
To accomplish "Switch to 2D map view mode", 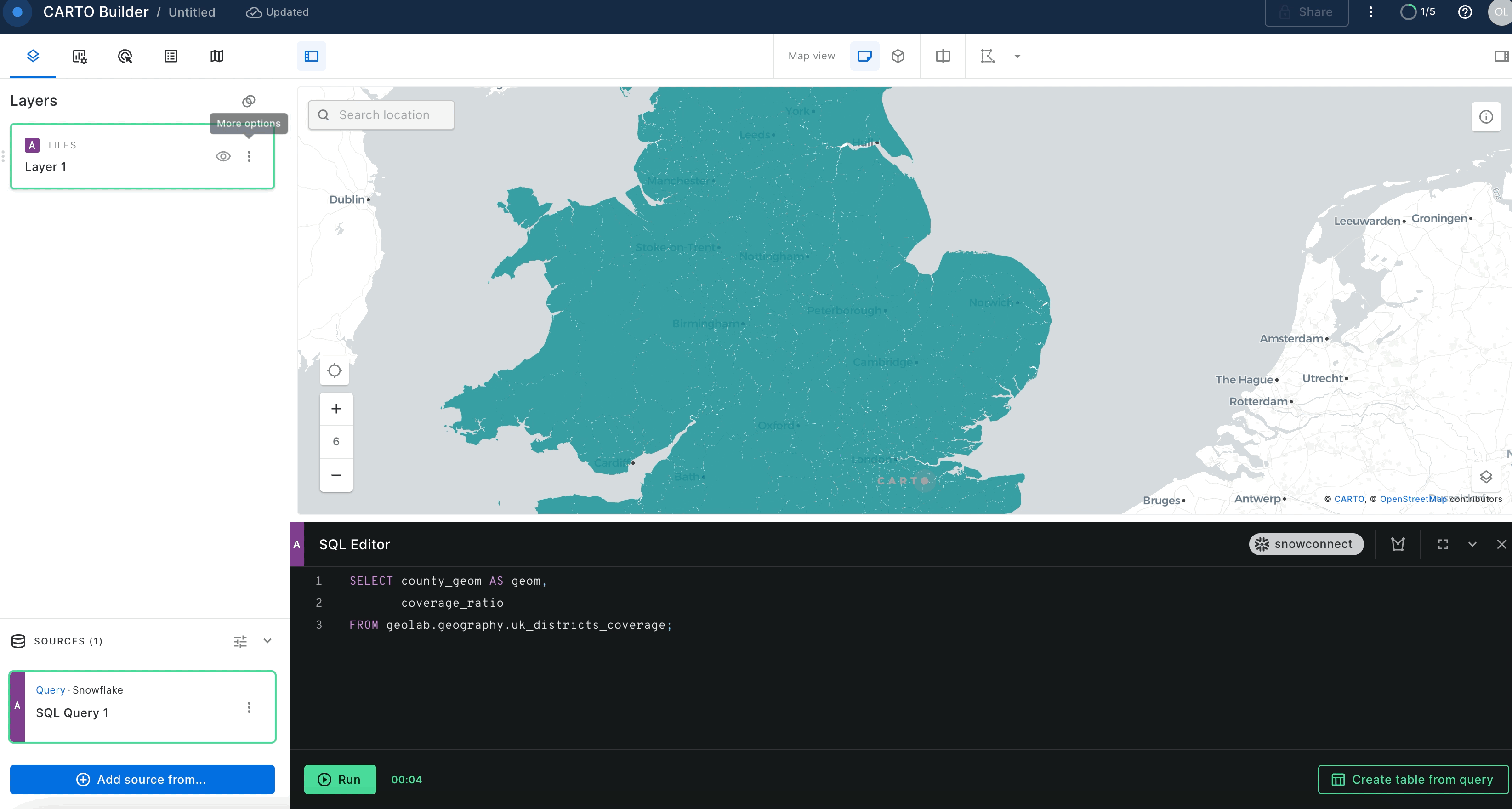I will coord(864,57).
